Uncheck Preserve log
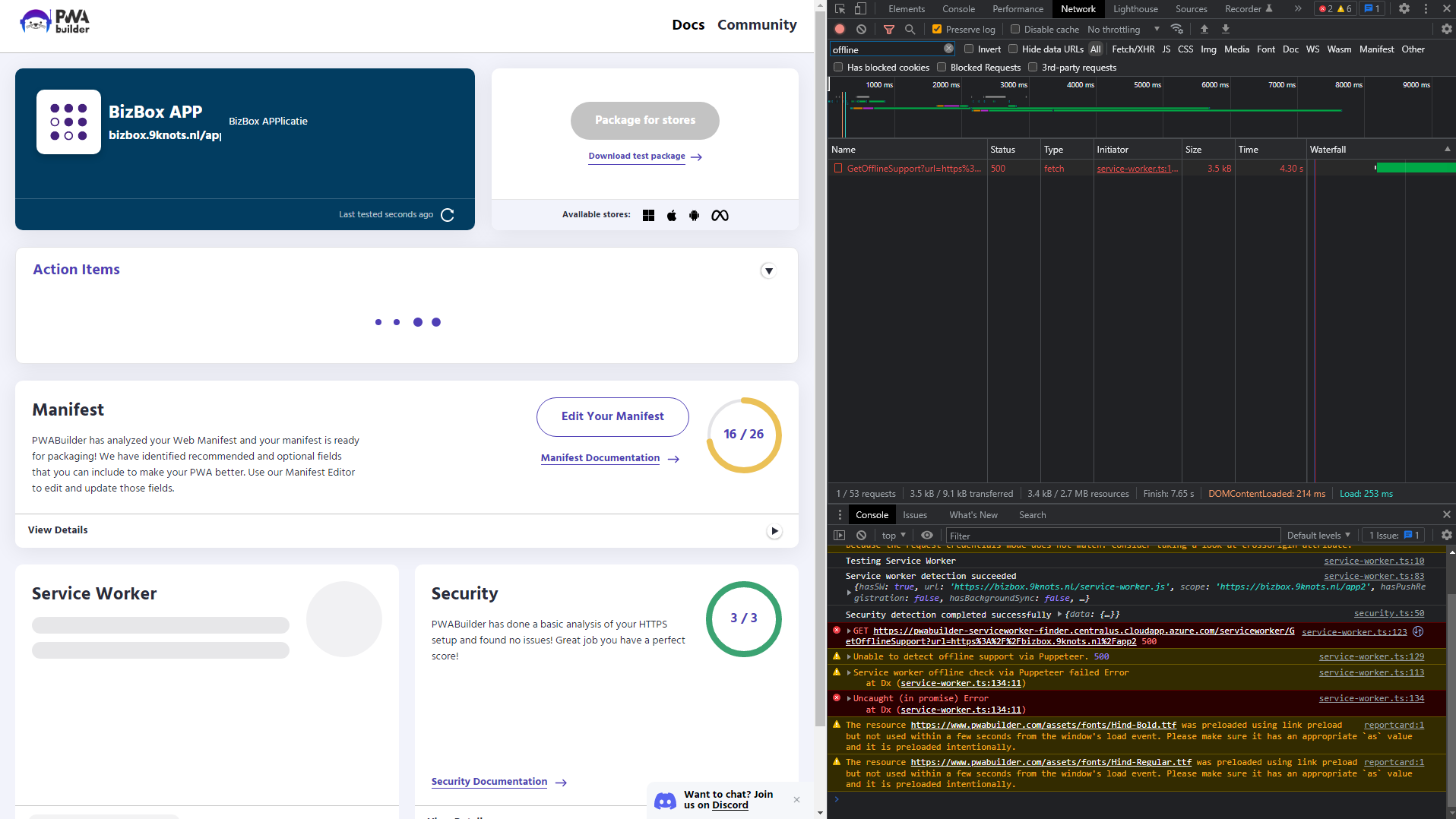 point(937,29)
